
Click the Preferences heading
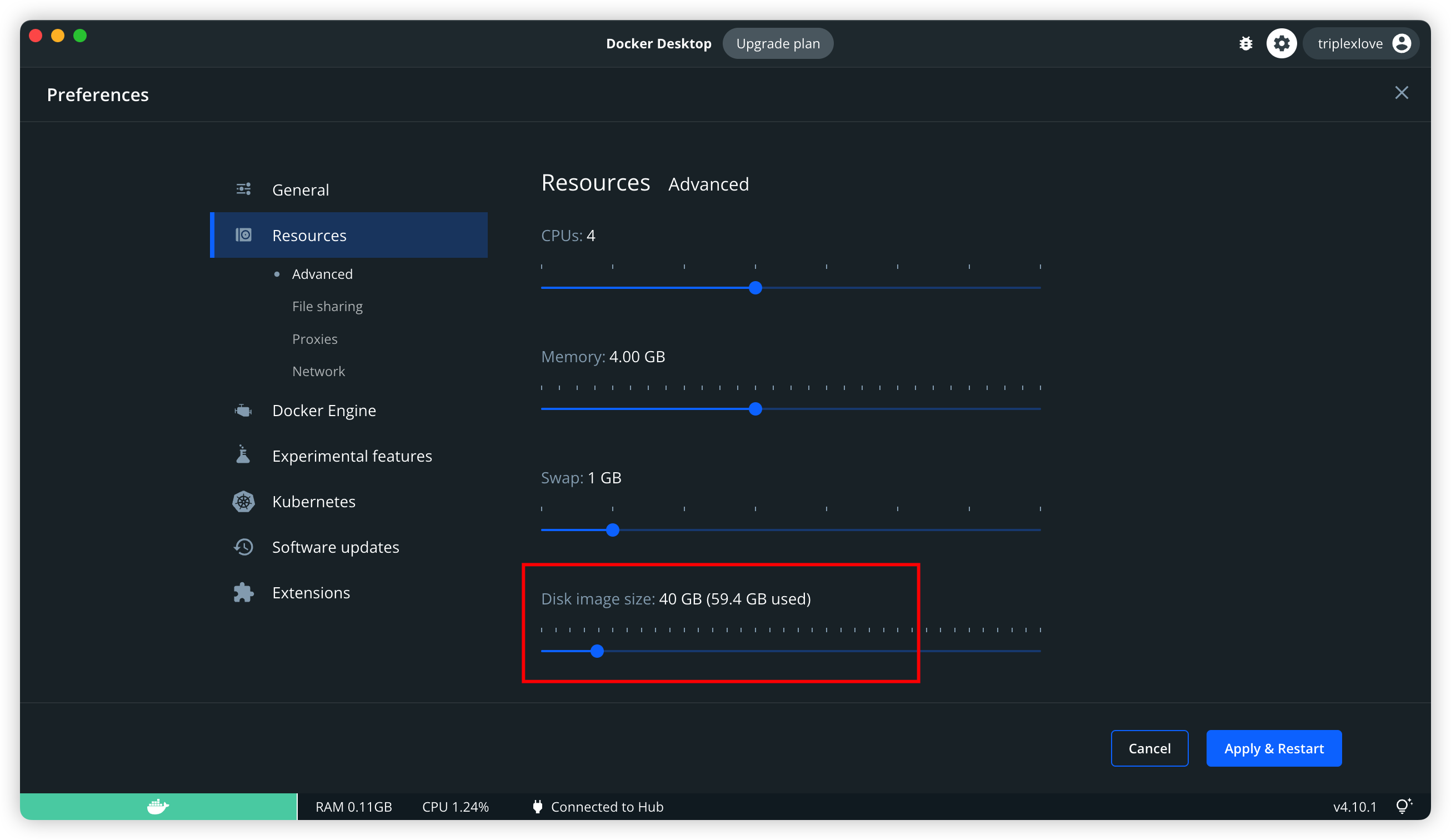point(98,94)
